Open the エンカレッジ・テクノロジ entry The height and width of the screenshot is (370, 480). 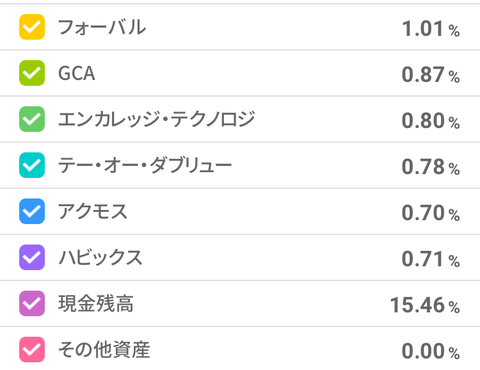click(x=157, y=119)
